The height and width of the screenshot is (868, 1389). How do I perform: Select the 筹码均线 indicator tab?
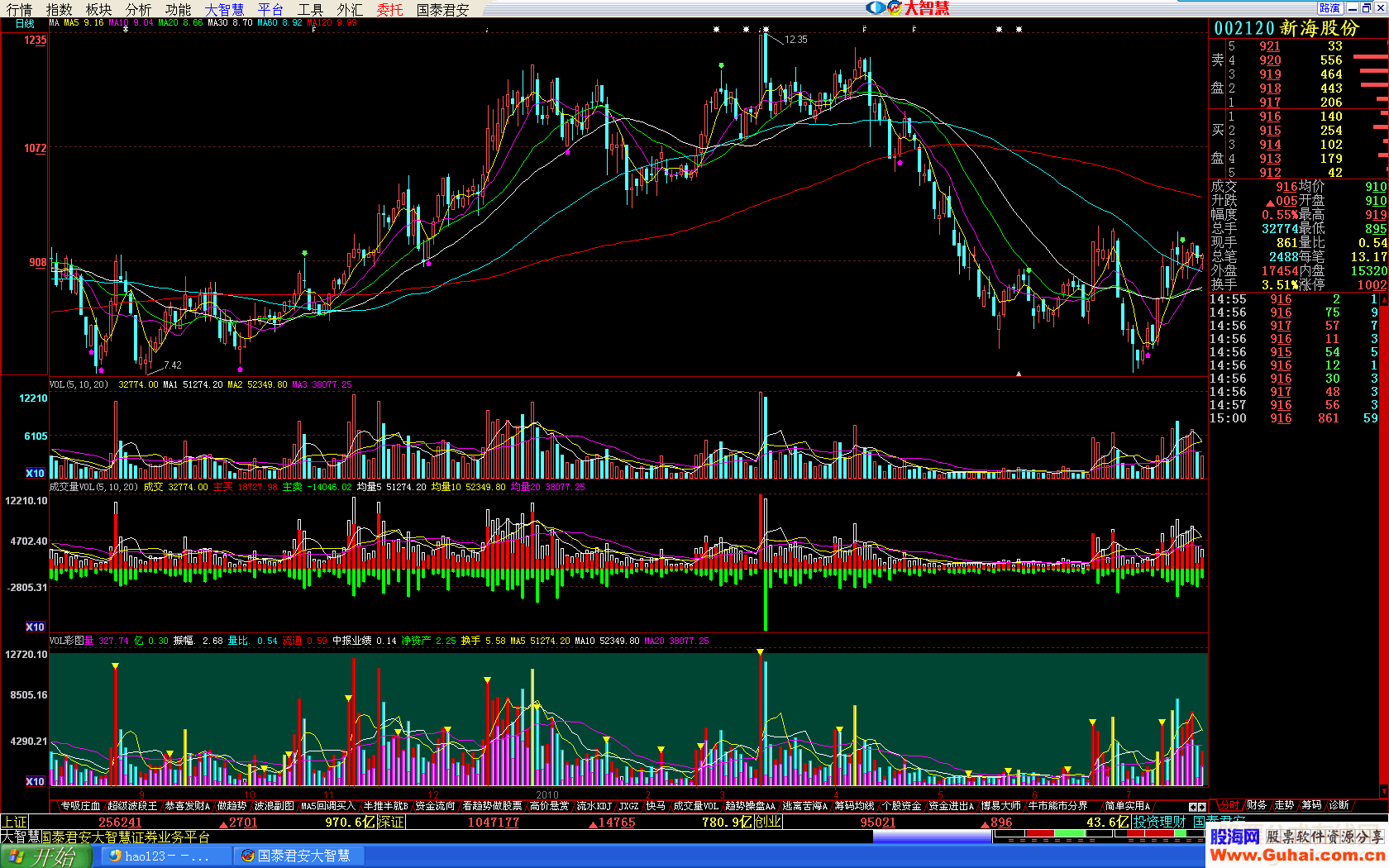click(854, 806)
